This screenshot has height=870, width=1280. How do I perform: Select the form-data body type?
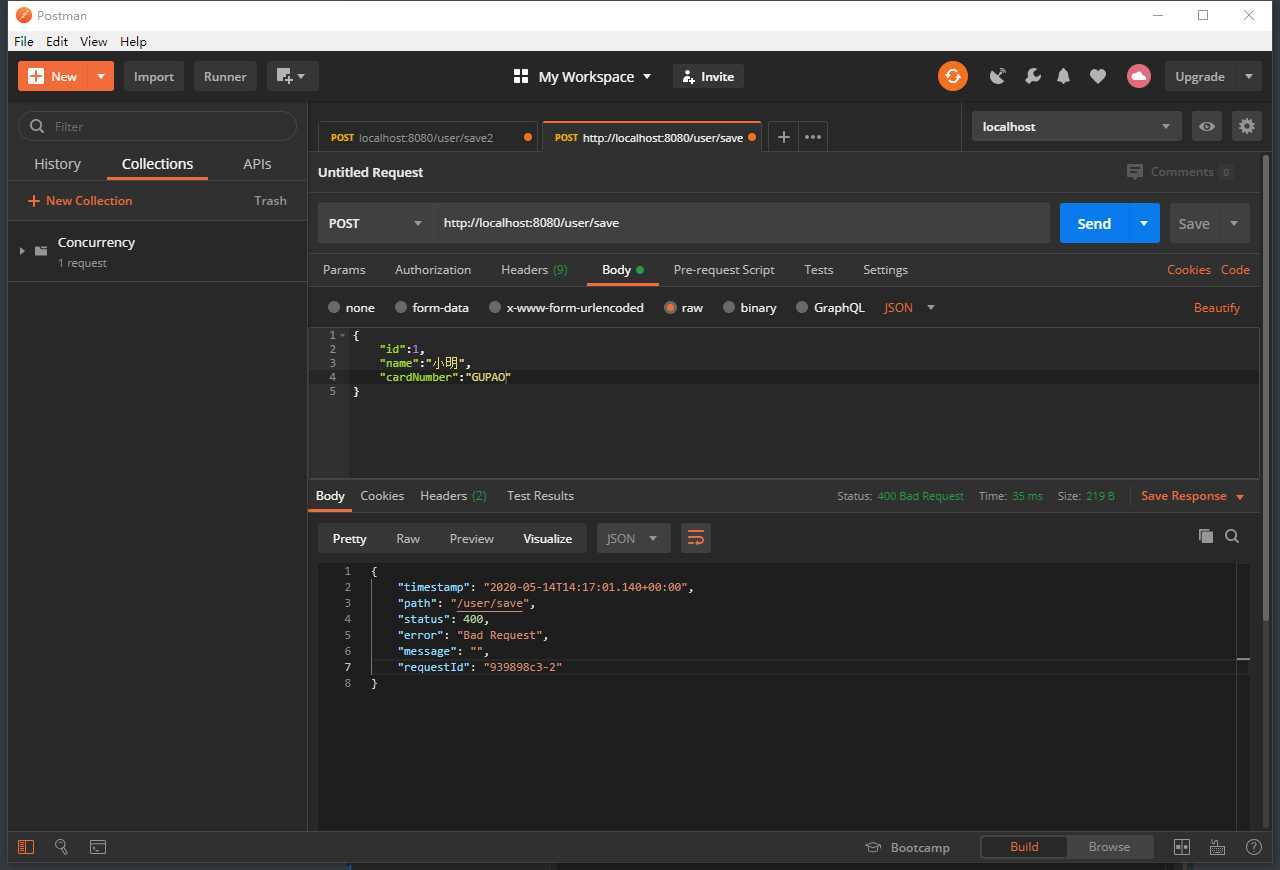(431, 307)
